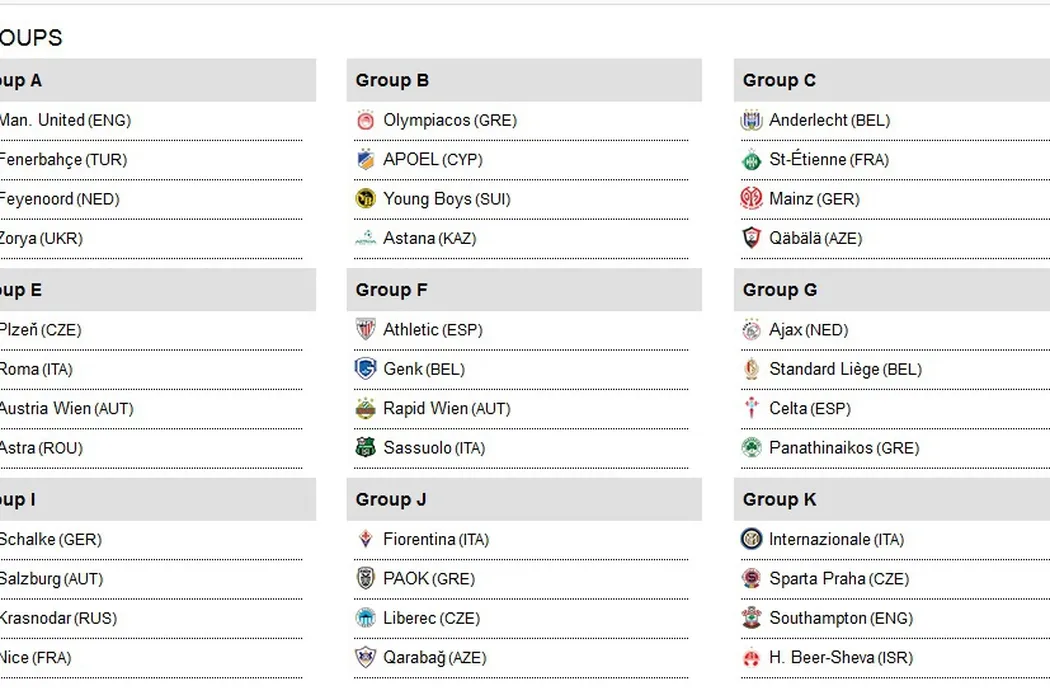This screenshot has height=700, width=1050.
Task: Click the Ajax club crest icon
Action: (751, 330)
